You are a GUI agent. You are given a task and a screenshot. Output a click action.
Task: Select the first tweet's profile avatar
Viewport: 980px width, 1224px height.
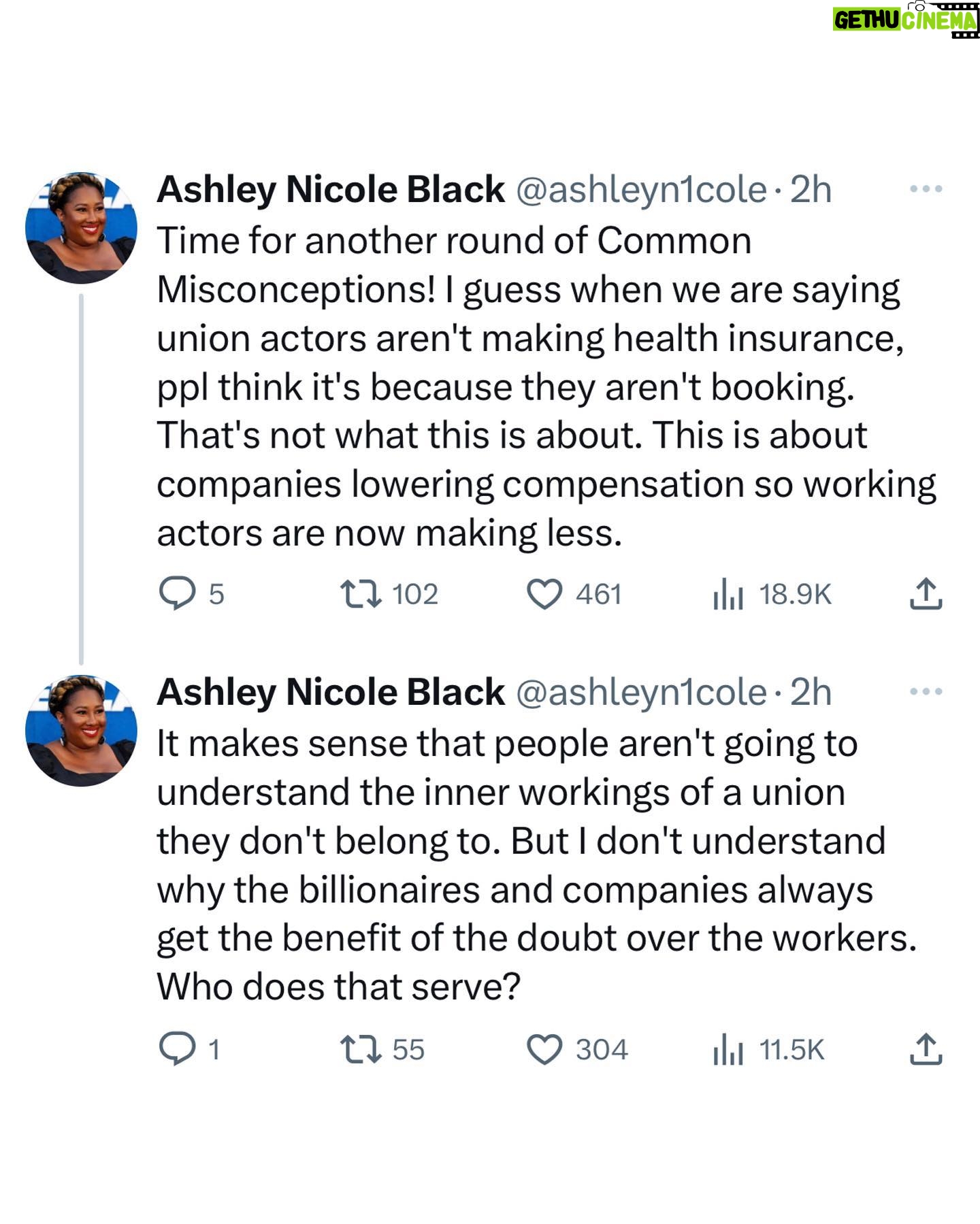(x=81, y=228)
